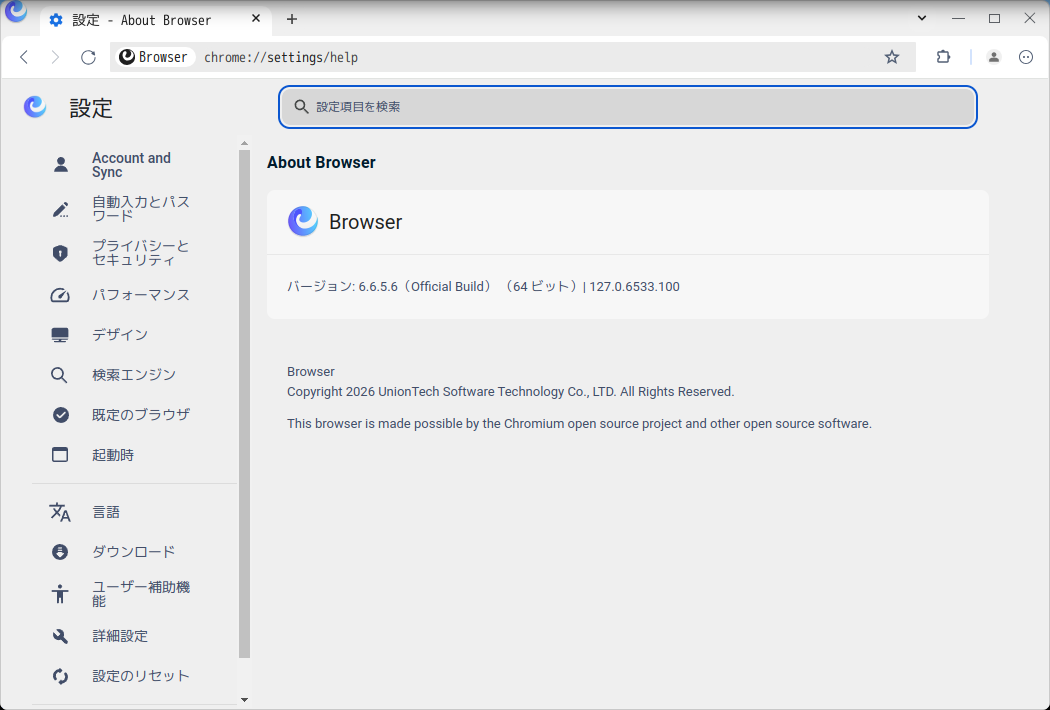1050x710 pixels.
Task: Select Account and Sync menu item
Action: click(x=131, y=165)
